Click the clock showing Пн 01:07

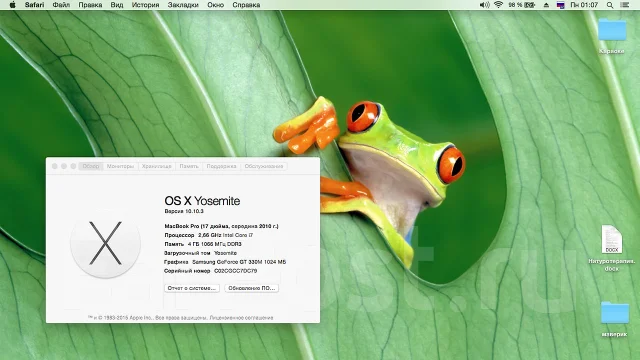point(584,5)
